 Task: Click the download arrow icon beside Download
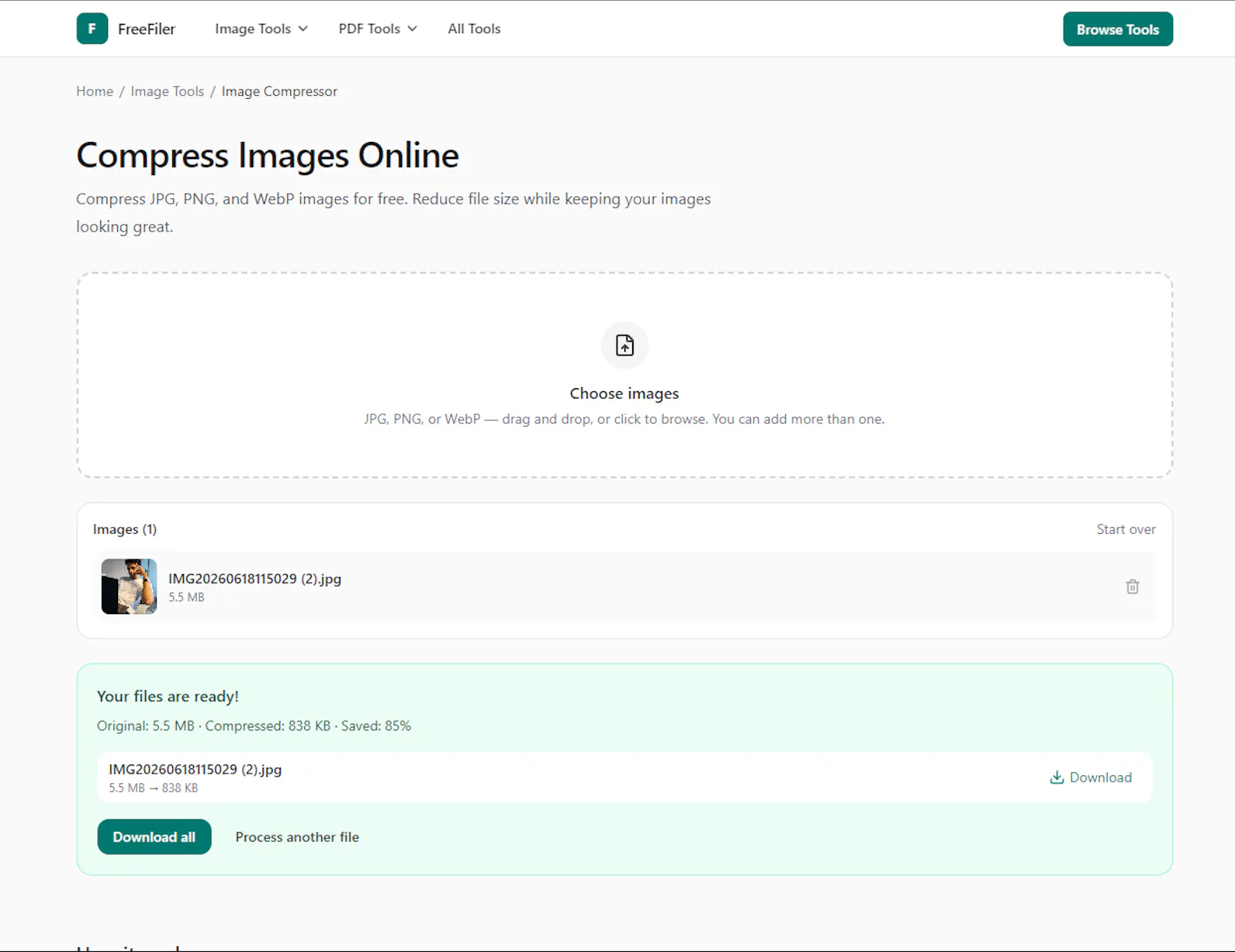click(x=1057, y=777)
